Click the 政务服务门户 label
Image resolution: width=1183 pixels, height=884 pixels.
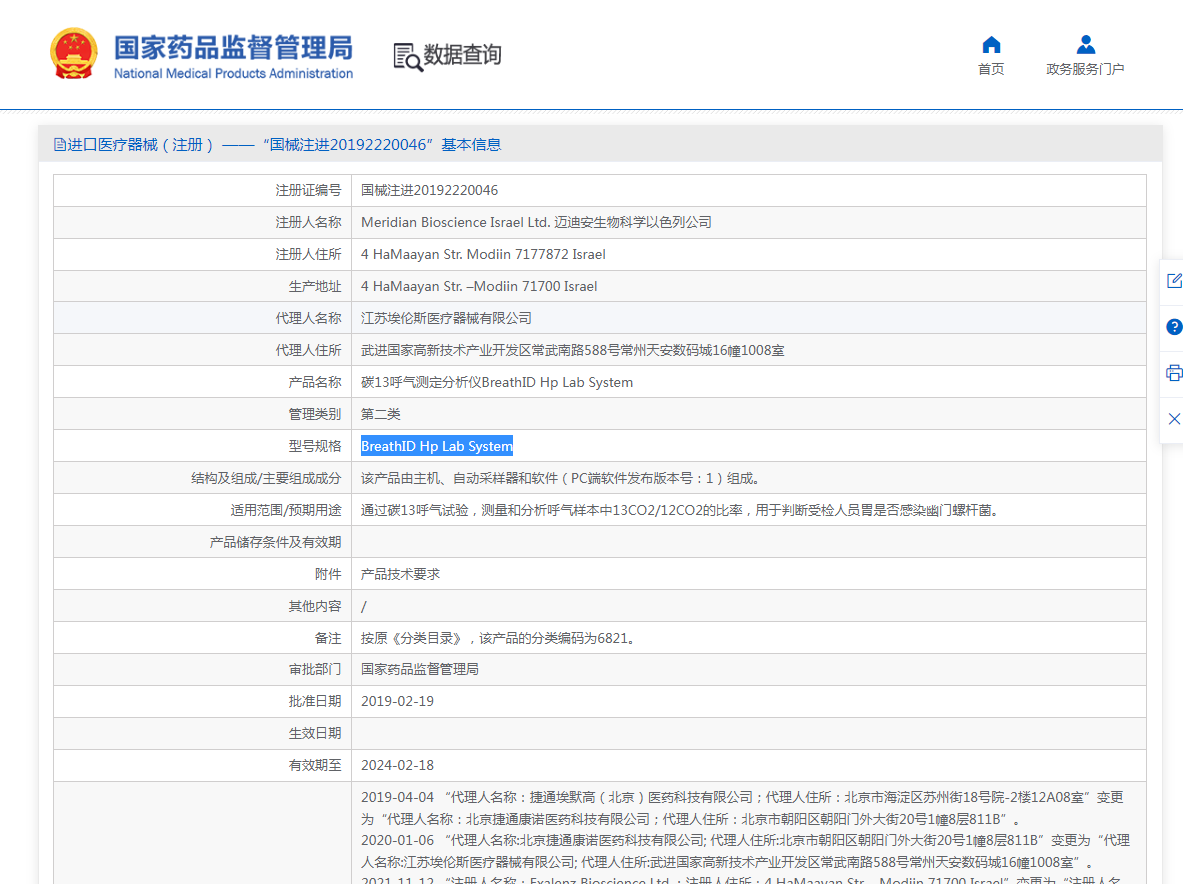tap(1086, 69)
